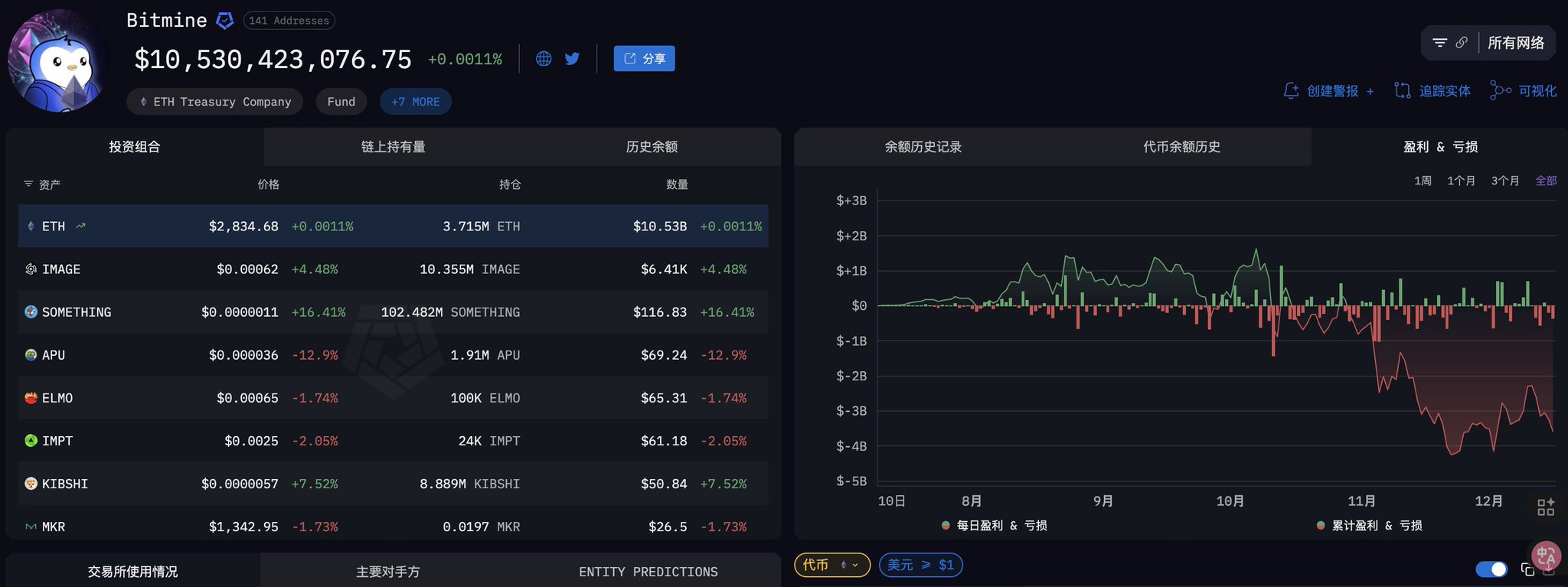This screenshot has height=587, width=1568.
Task: Toggle the blue switch below the chart
Action: pyautogui.click(x=1491, y=569)
